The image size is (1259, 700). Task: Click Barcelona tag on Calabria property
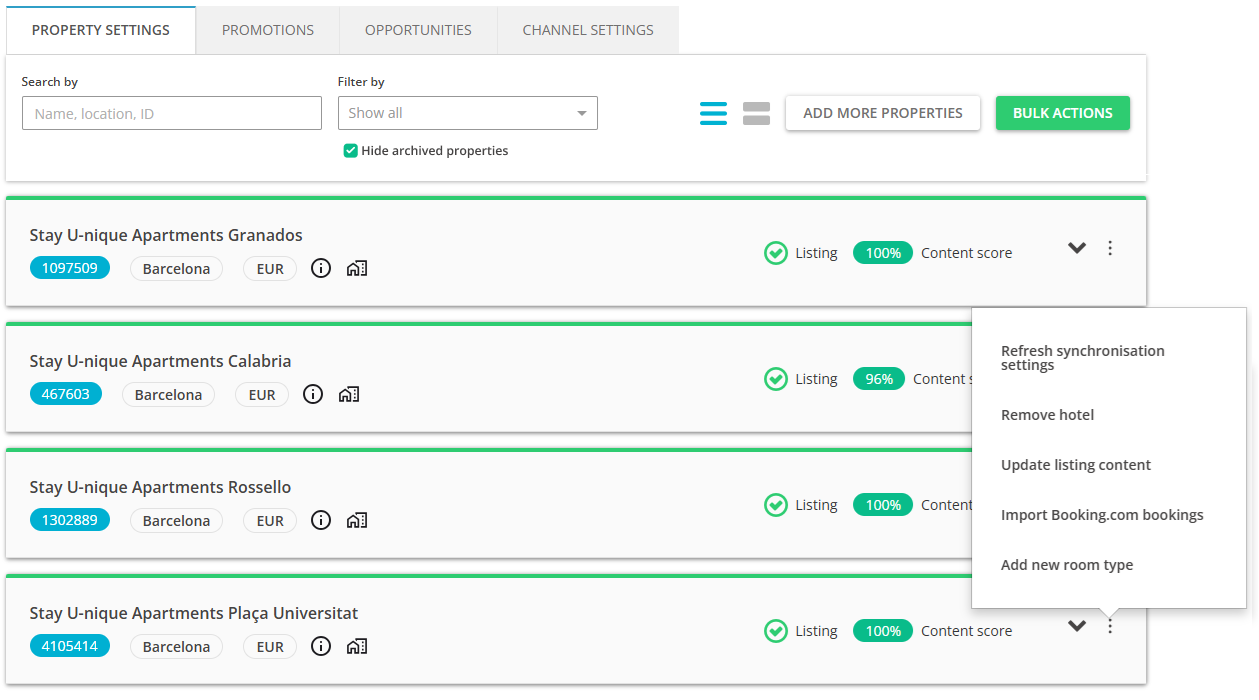168,395
